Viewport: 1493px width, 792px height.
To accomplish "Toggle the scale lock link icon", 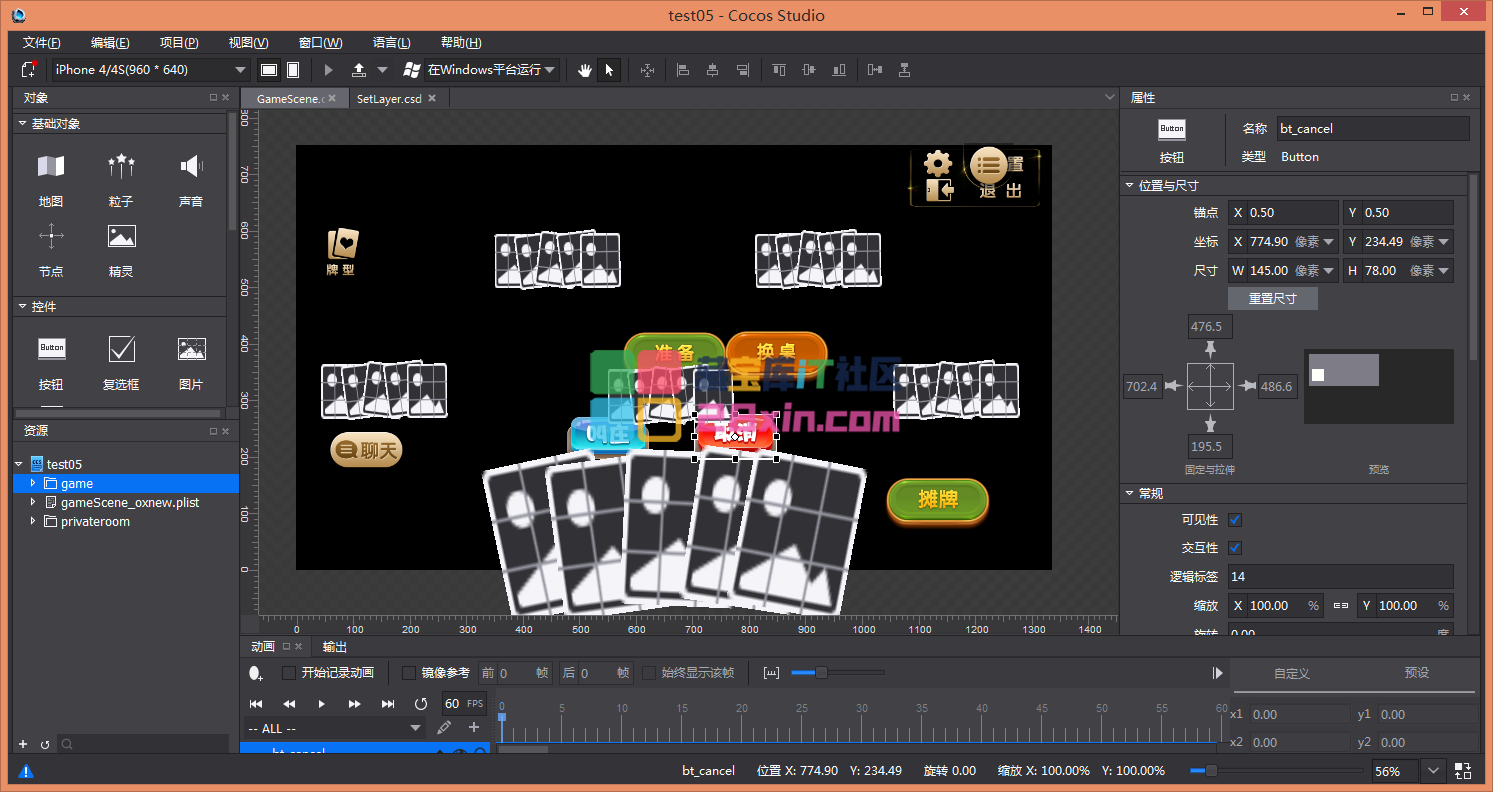I will pyautogui.click(x=1341, y=606).
